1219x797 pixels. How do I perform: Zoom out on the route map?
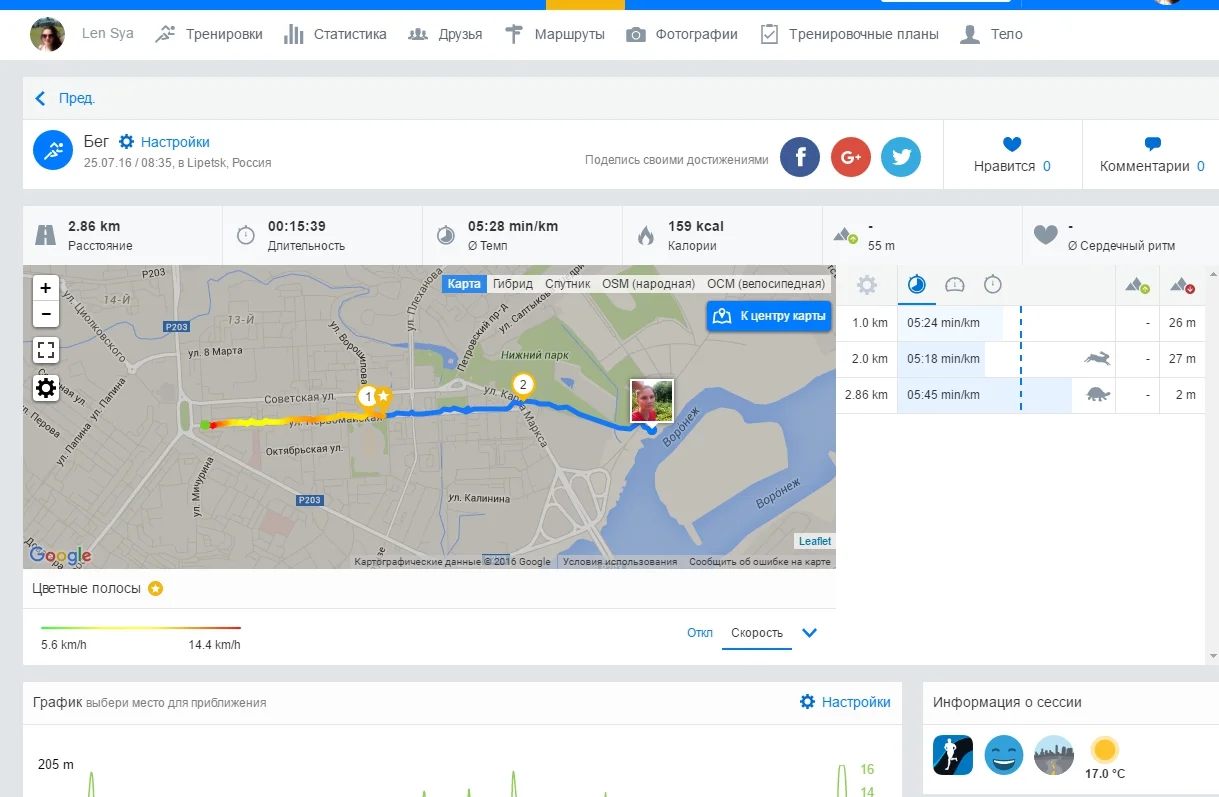(46, 314)
